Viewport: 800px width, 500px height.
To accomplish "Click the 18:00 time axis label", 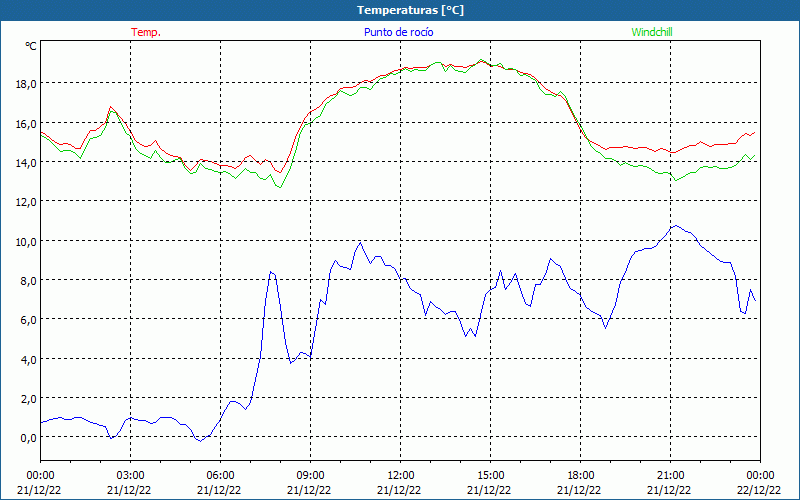I will [581, 476].
